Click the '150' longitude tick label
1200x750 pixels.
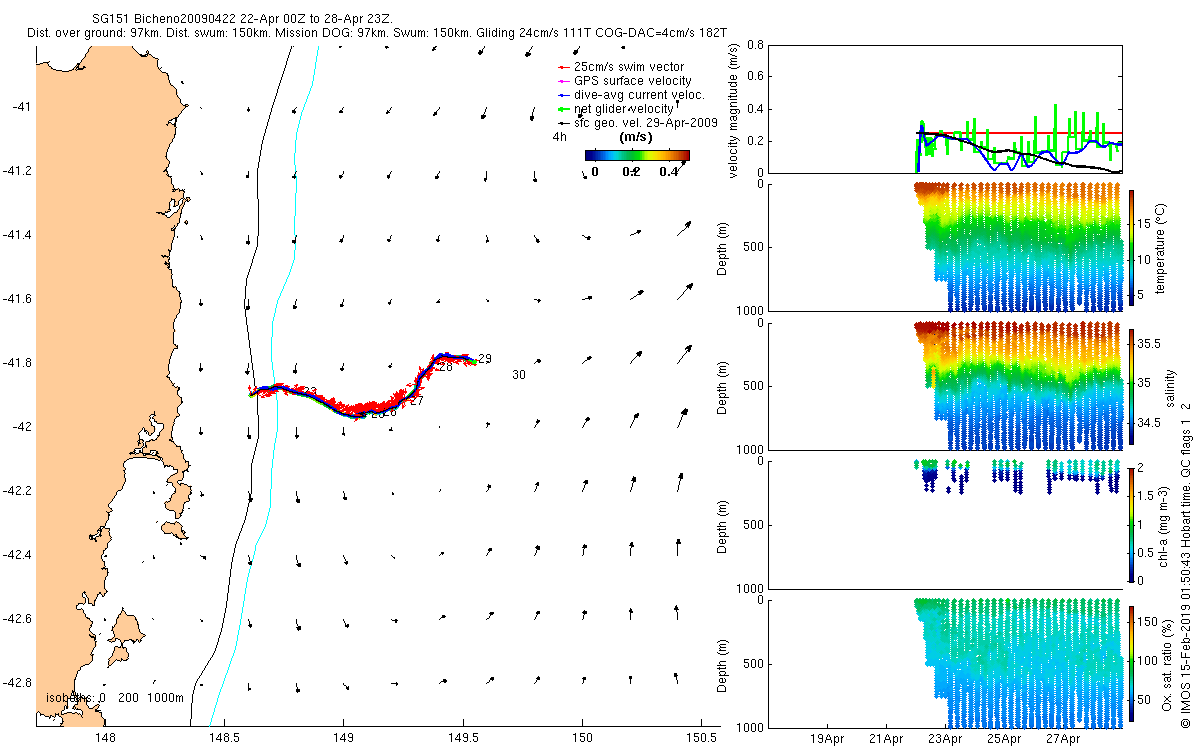pyautogui.click(x=581, y=738)
